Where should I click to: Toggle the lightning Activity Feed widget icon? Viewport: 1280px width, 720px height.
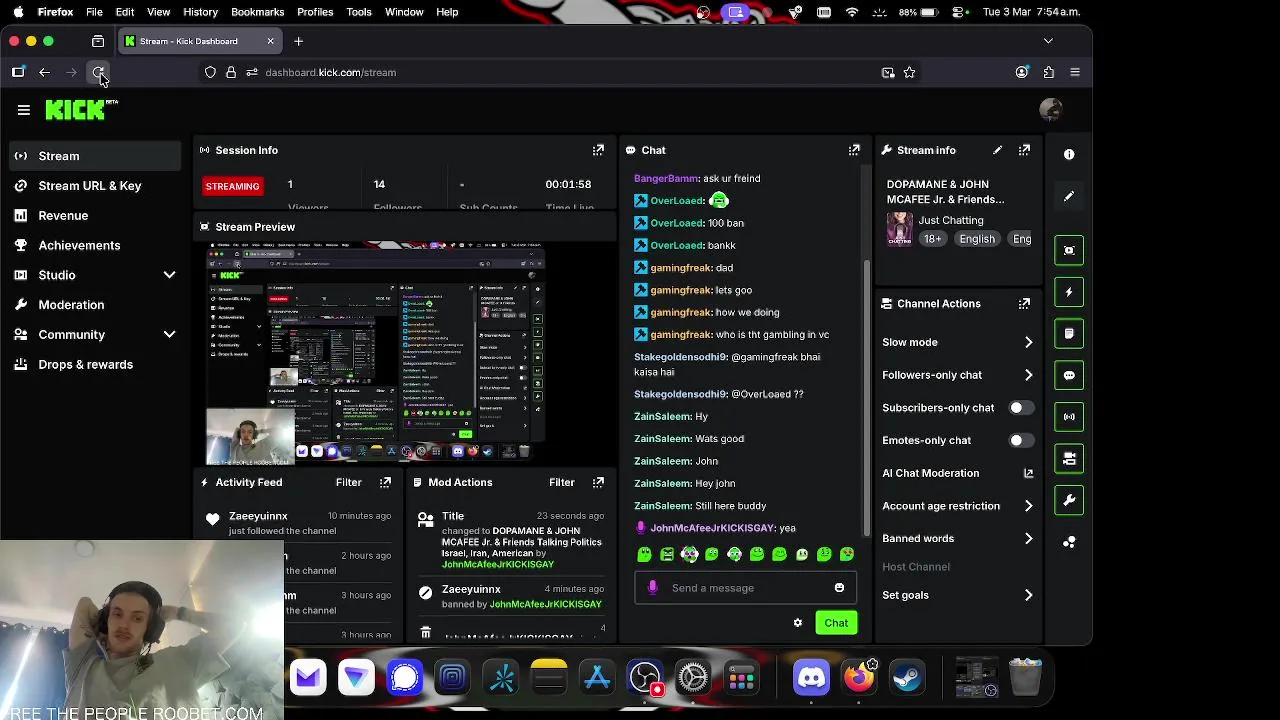coord(1069,292)
